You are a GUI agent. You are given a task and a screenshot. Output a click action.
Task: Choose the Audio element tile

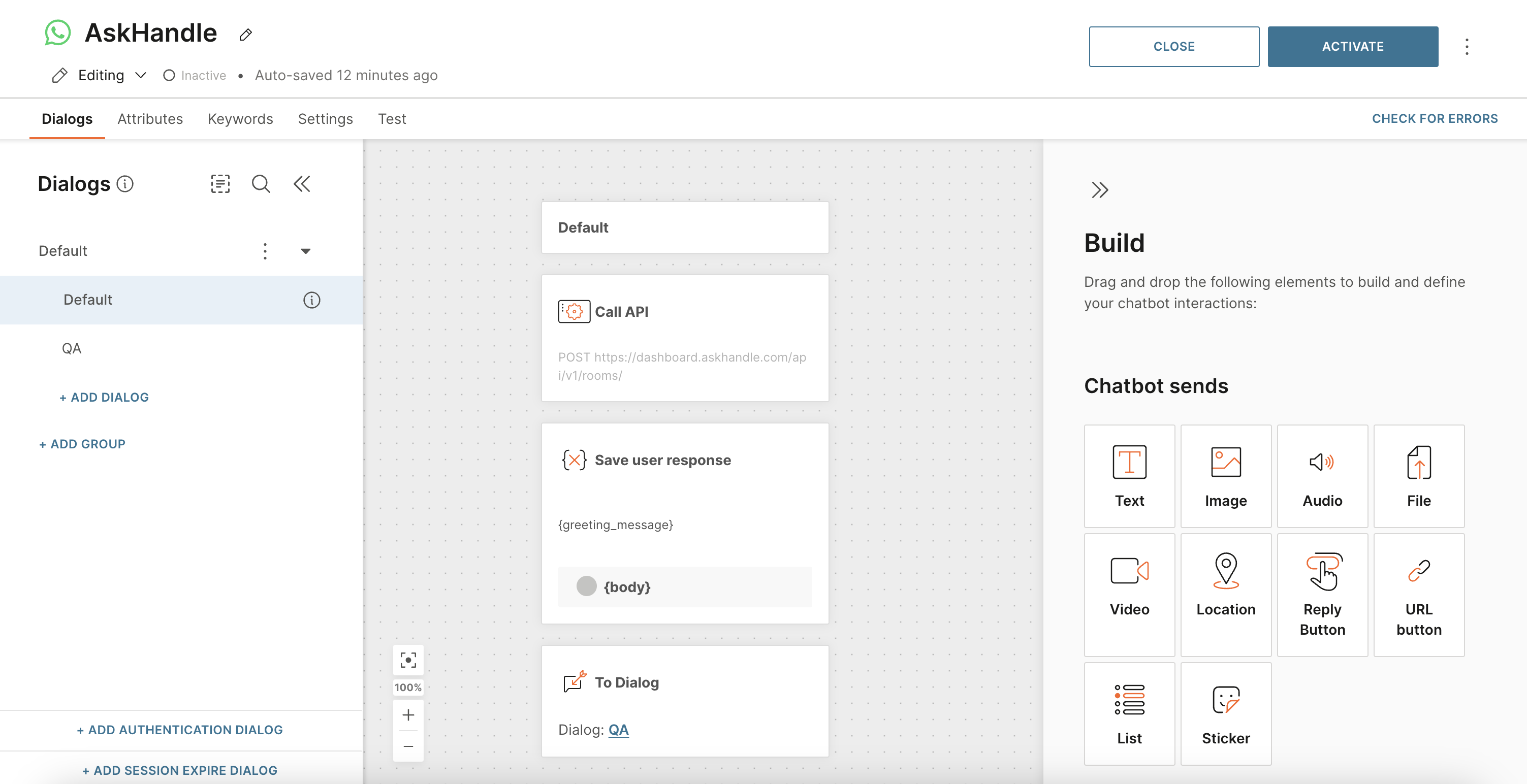(1322, 476)
